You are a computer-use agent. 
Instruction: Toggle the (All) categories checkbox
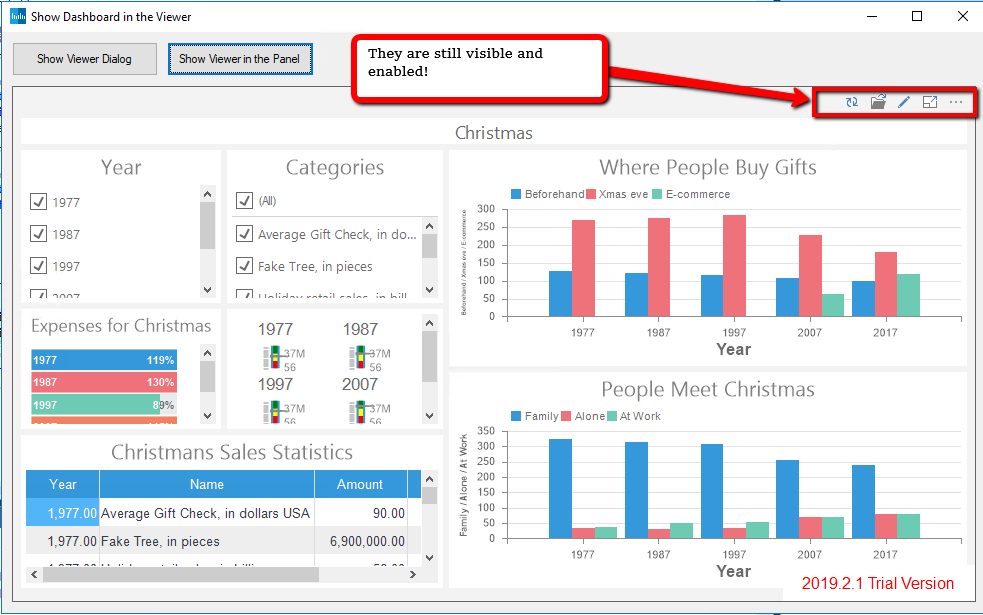coord(244,201)
